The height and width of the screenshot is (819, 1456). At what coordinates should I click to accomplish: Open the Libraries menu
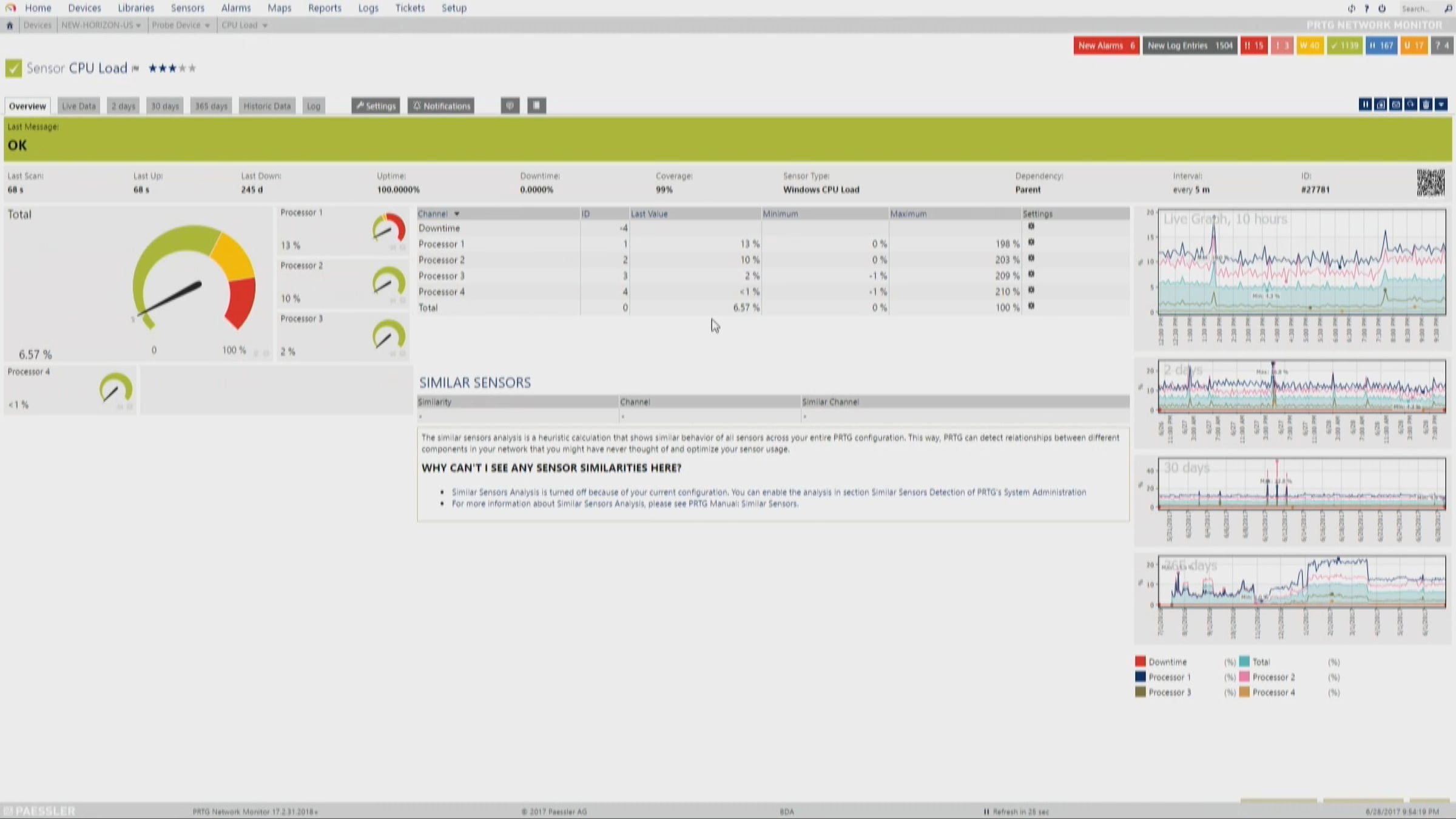(136, 8)
